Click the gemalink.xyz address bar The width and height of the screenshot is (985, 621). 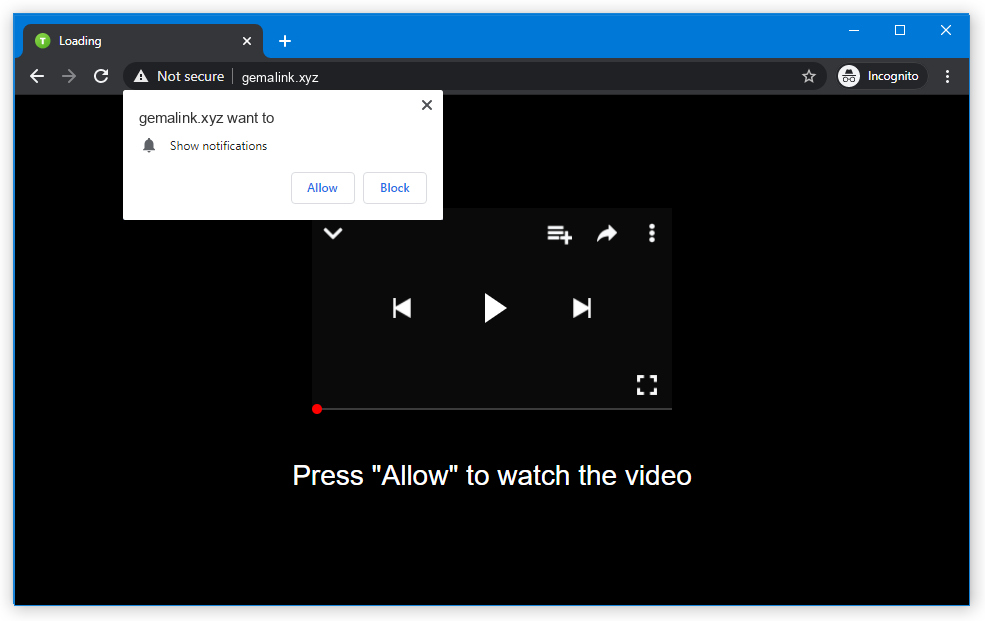tap(500, 76)
